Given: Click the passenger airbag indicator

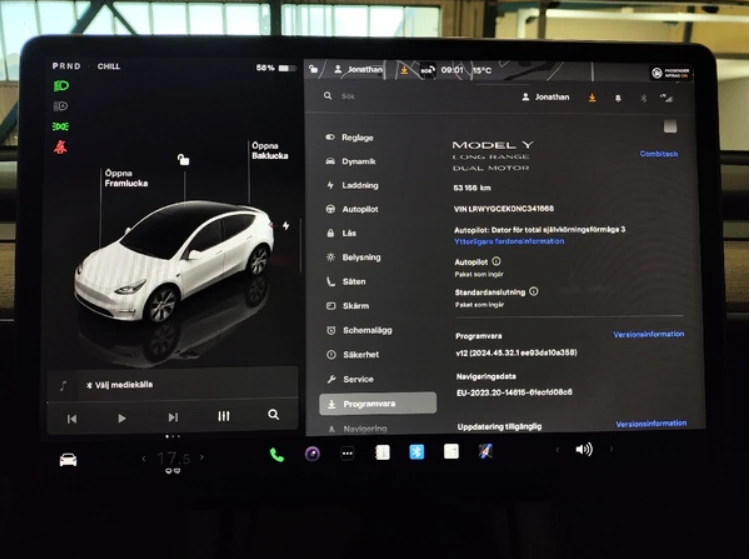Looking at the screenshot, I should [670, 73].
